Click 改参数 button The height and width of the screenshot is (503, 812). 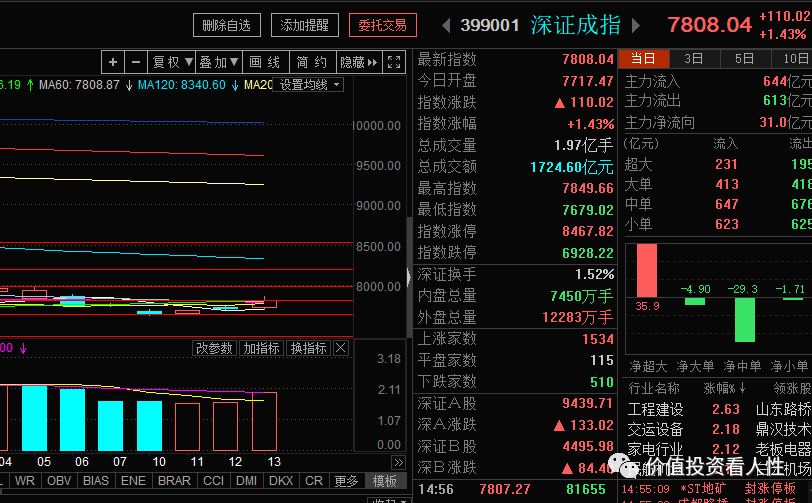click(214, 348)
